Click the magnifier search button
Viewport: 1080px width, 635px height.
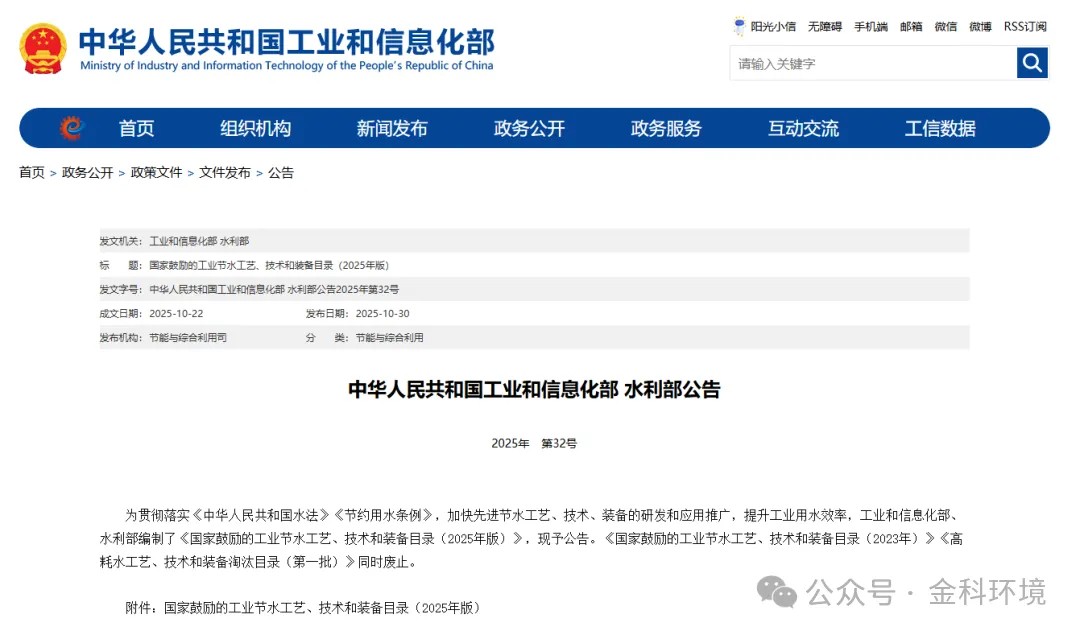(1032, 63)
